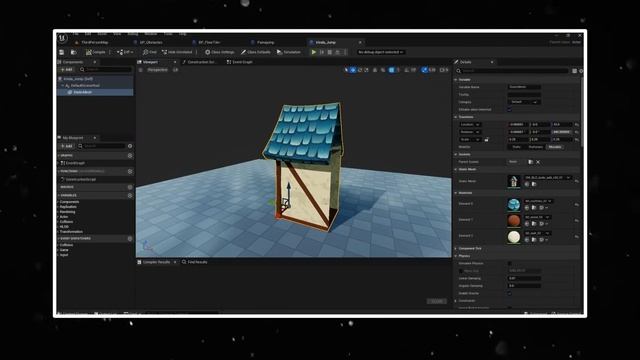Toggle grid snapping in viewport
This screenshot has height=360, width=640.
click(x=391, y=70)
